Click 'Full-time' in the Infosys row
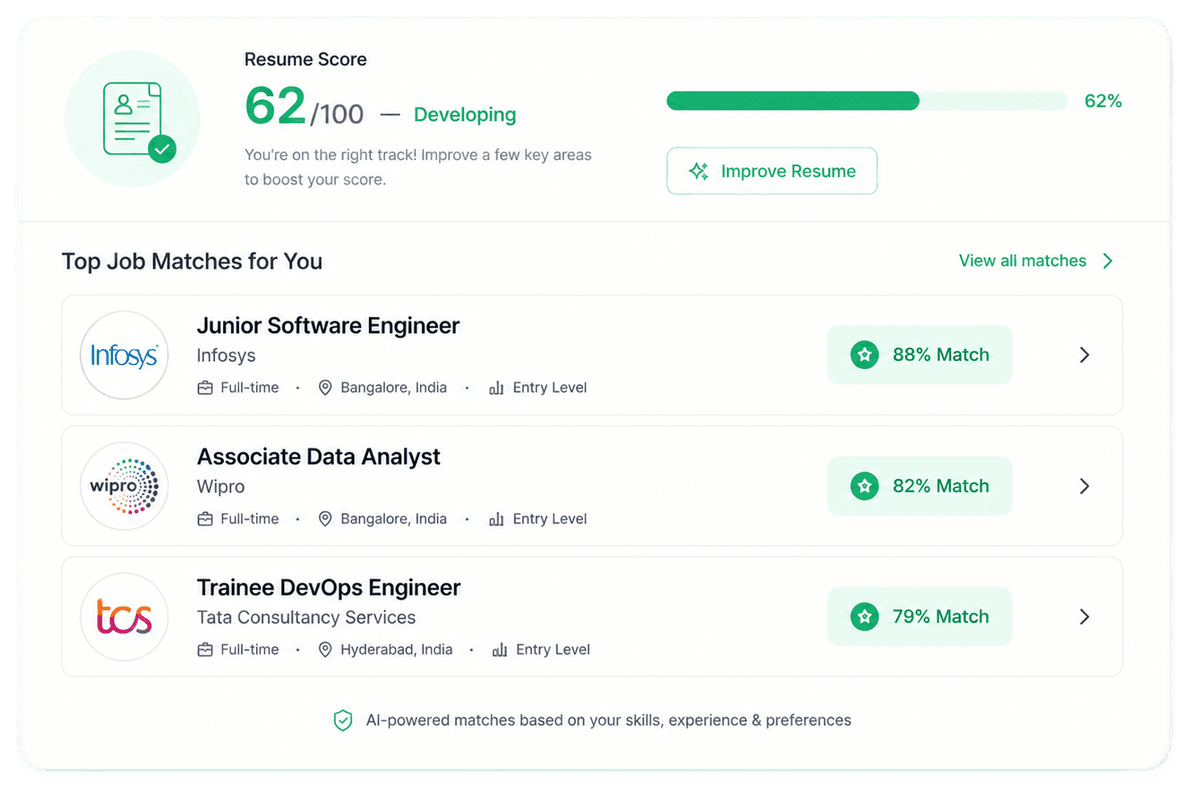The image size is (1200, 785). tap(250, 388)
